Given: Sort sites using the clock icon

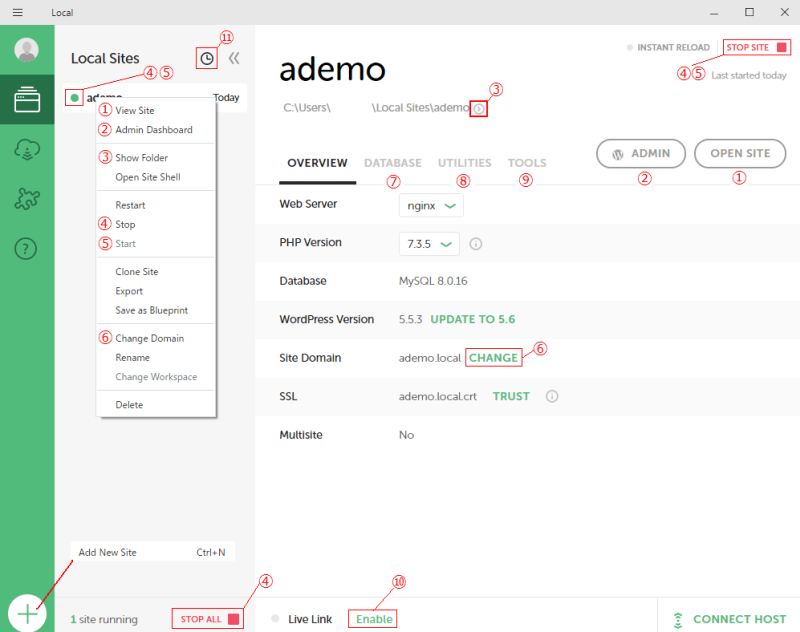Looking at the screenshot, I should pos(207,59).
